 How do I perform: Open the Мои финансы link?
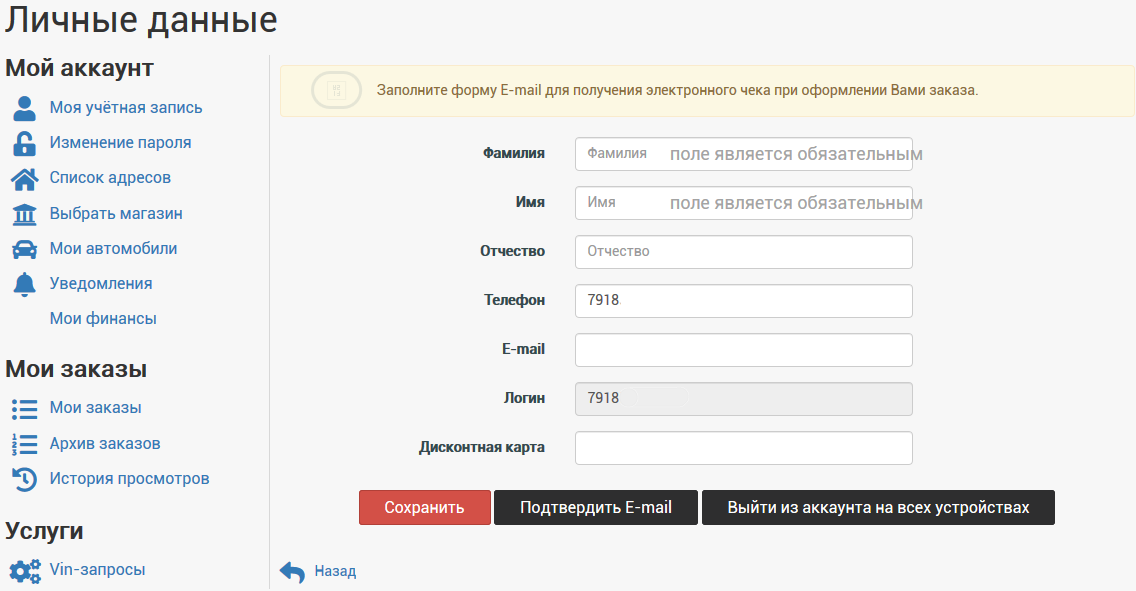[x=103, y=319]
